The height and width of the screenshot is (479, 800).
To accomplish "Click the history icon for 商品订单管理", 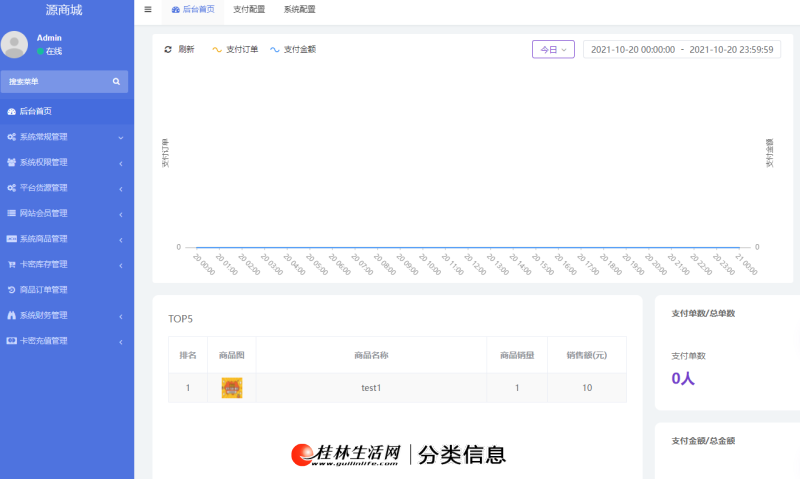I will tap(11, 290).
